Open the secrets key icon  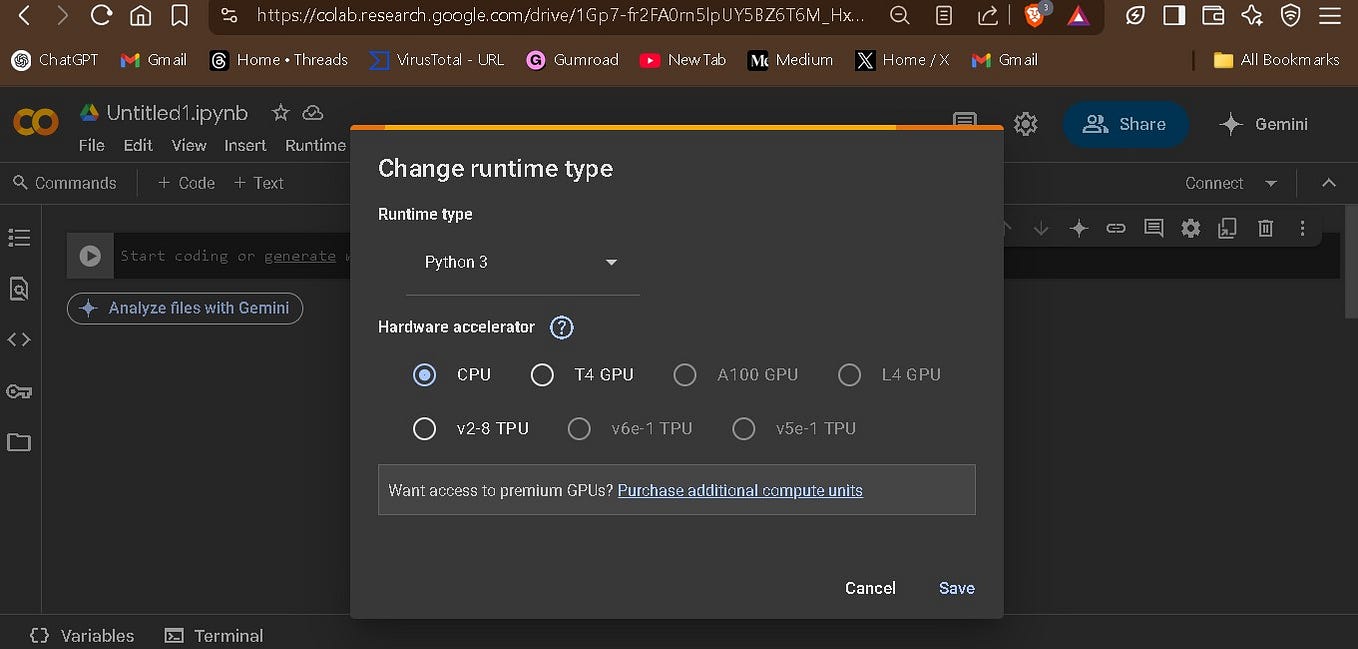(19, 391)
